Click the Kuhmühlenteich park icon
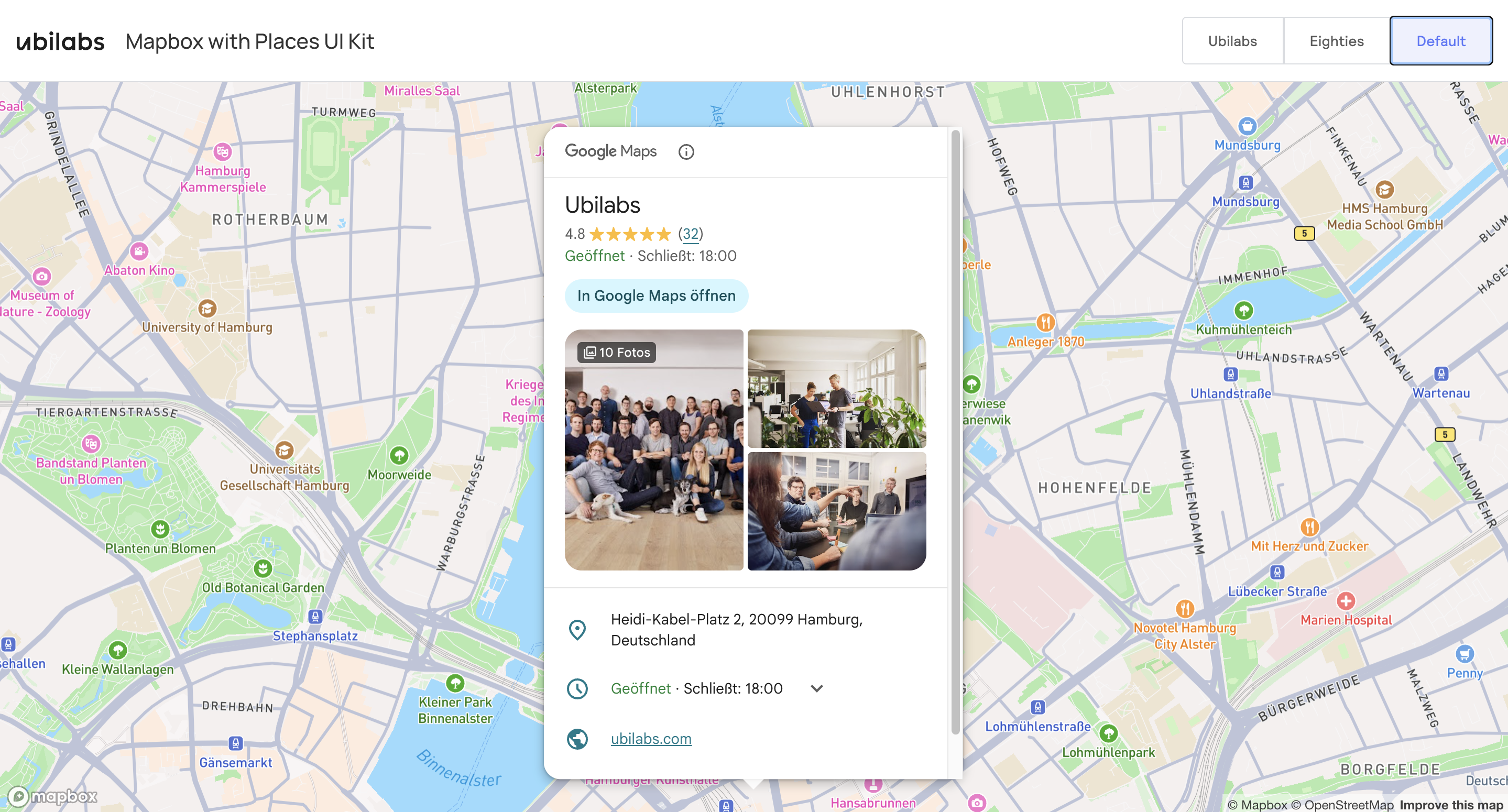This screenshot has height=812, width=1508. pyautogui.click(x=1243, y=310)
